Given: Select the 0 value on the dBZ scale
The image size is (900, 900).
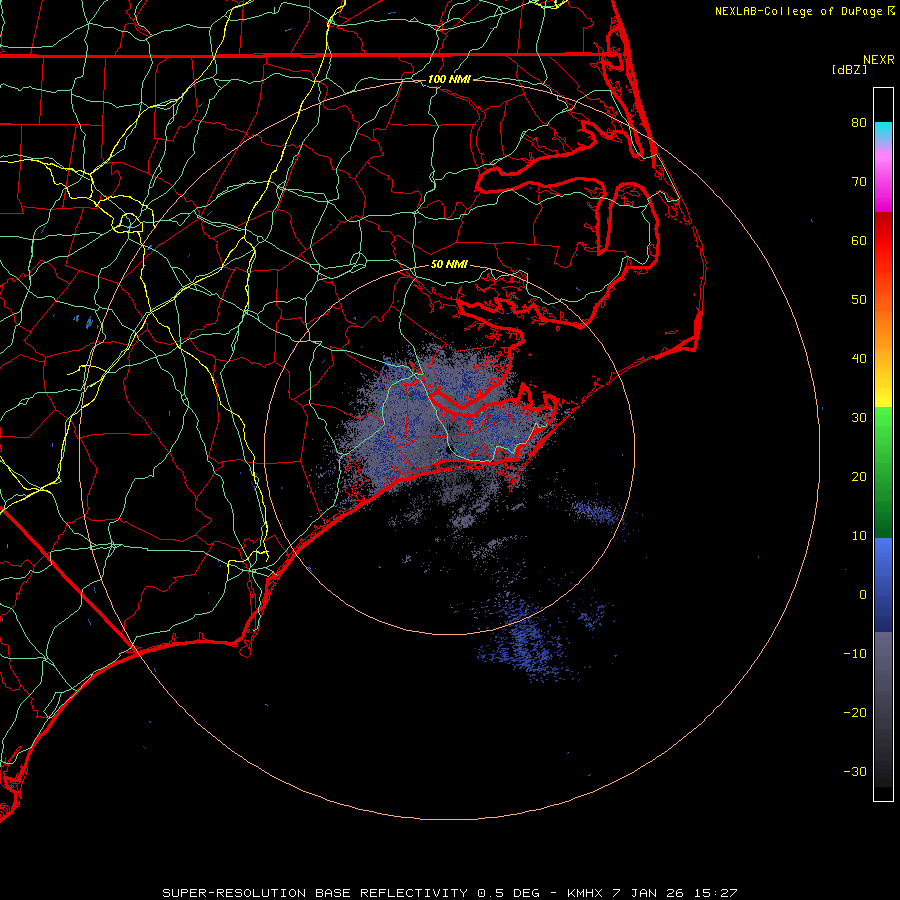Looking at the screenshot, I should point(863,595).
